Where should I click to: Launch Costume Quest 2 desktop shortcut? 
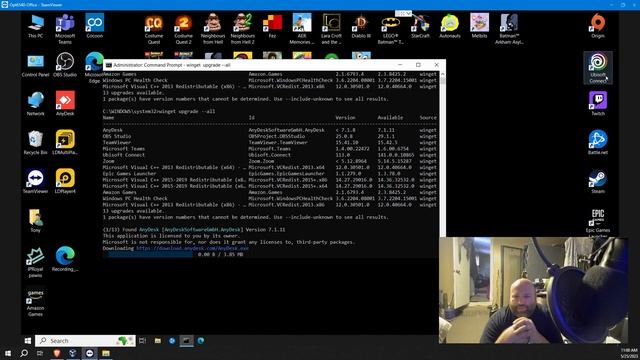click(x=183, y=29)
